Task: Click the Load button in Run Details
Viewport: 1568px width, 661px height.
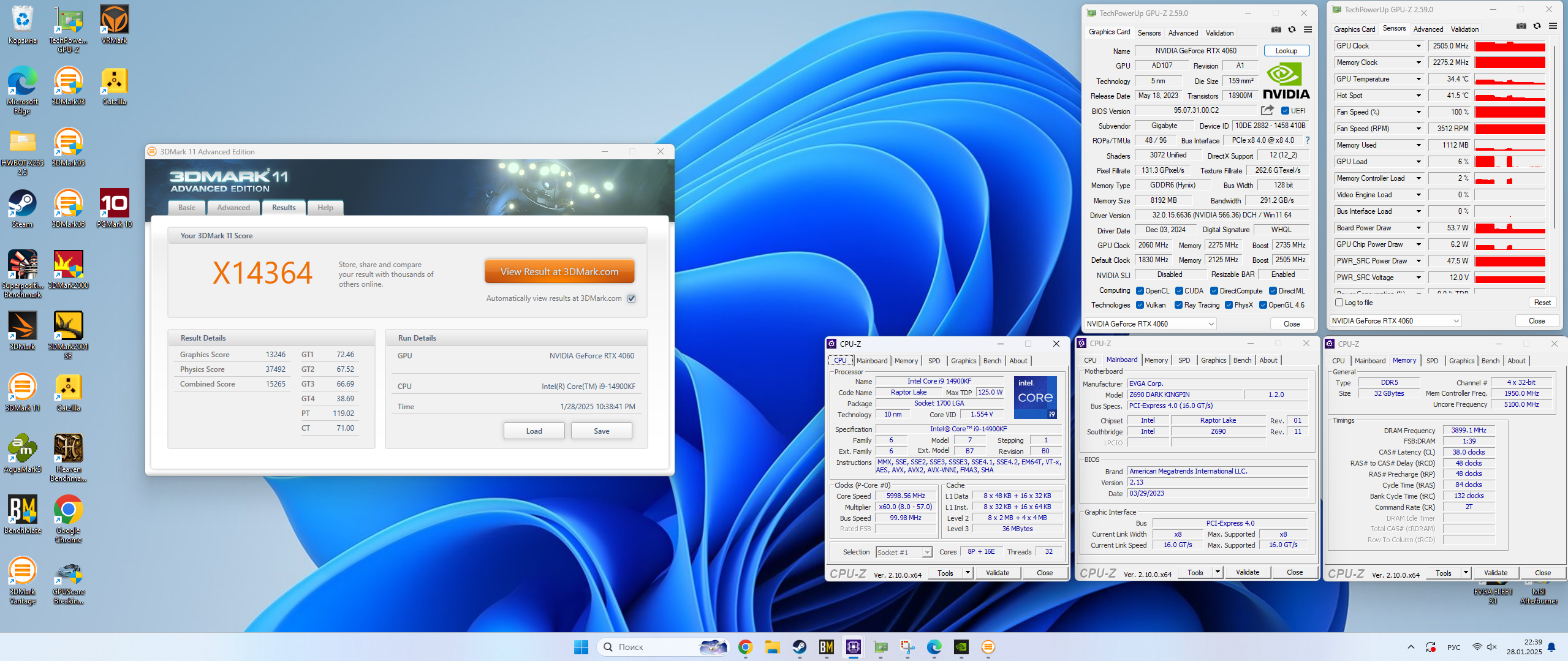Action: (534, 431)
